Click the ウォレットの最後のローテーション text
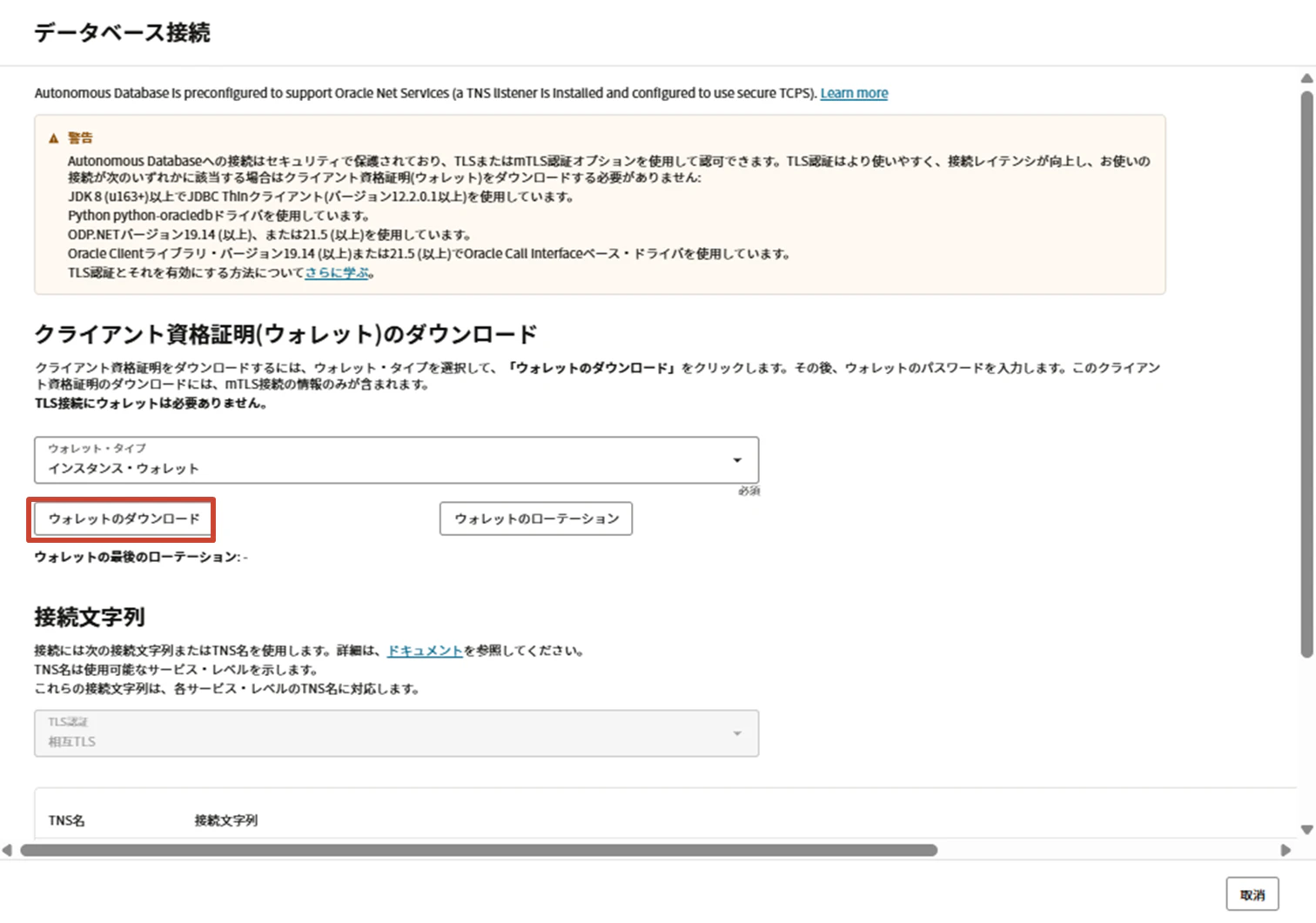This screenshot has width=1316, height=923. point(141,557)
